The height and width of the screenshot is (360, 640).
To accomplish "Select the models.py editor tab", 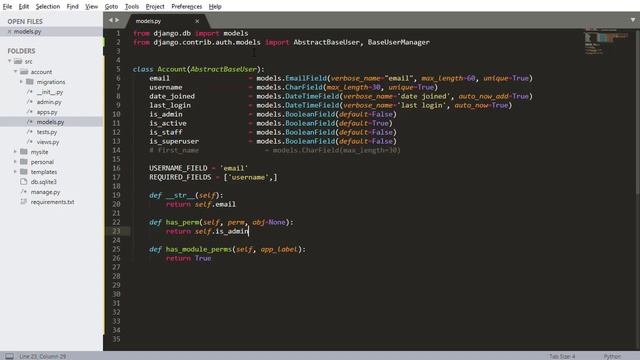I will click(x=167, y=21).
